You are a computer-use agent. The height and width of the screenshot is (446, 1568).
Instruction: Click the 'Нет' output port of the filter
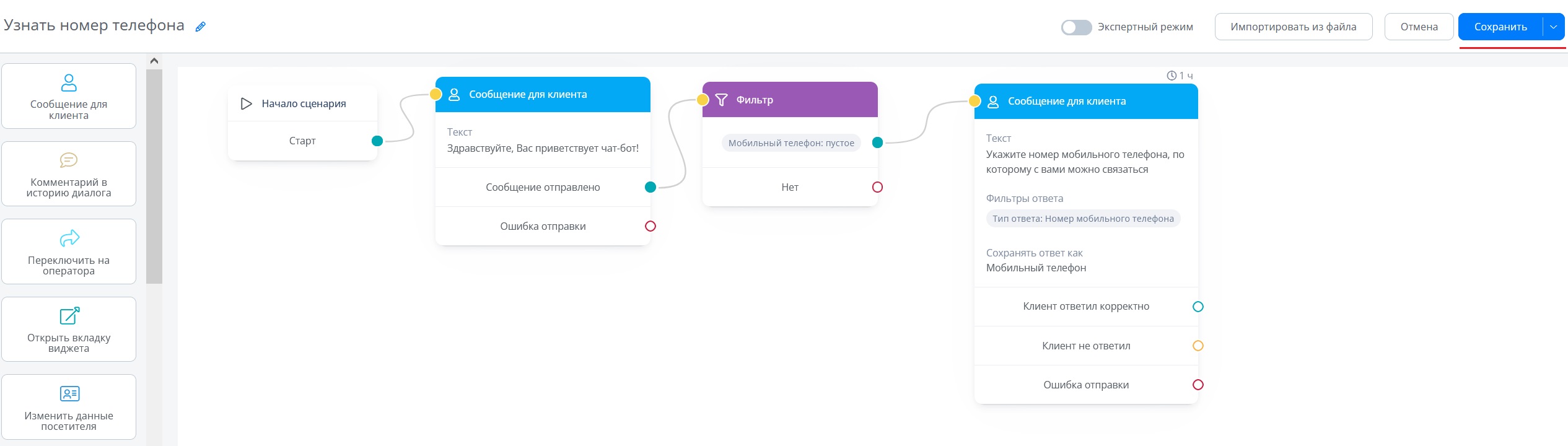tap(877, 187)
